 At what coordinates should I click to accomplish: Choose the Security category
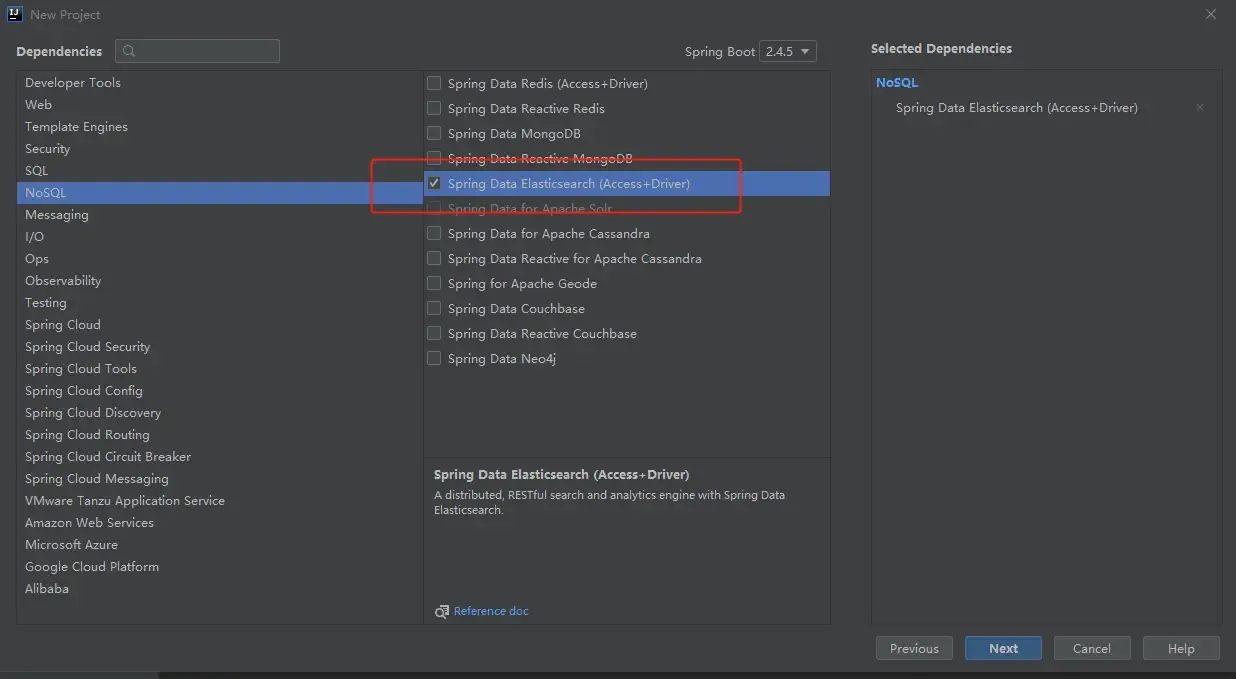click(x=48, y=149)
